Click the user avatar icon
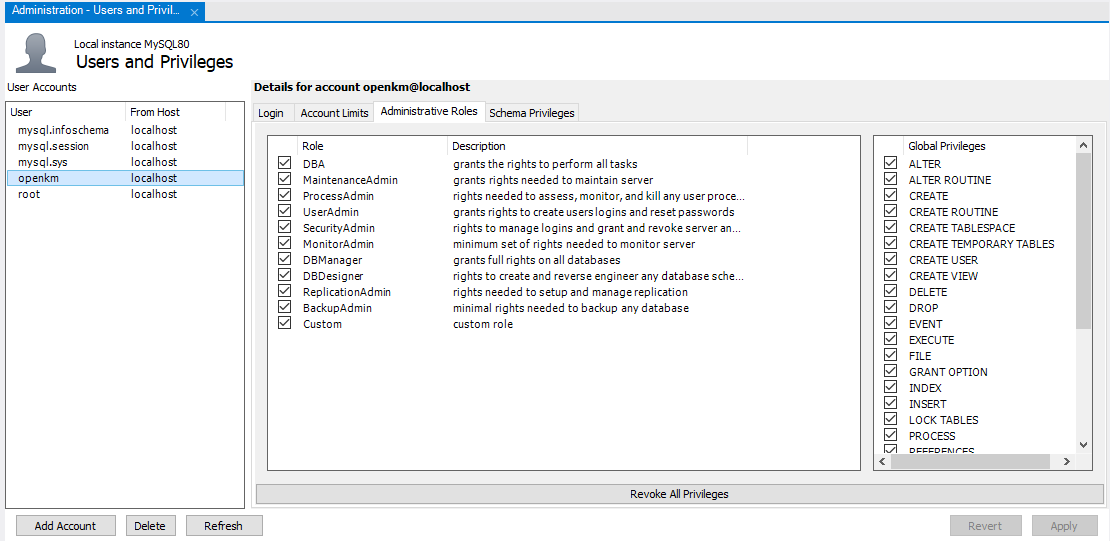 coord(35,52)
